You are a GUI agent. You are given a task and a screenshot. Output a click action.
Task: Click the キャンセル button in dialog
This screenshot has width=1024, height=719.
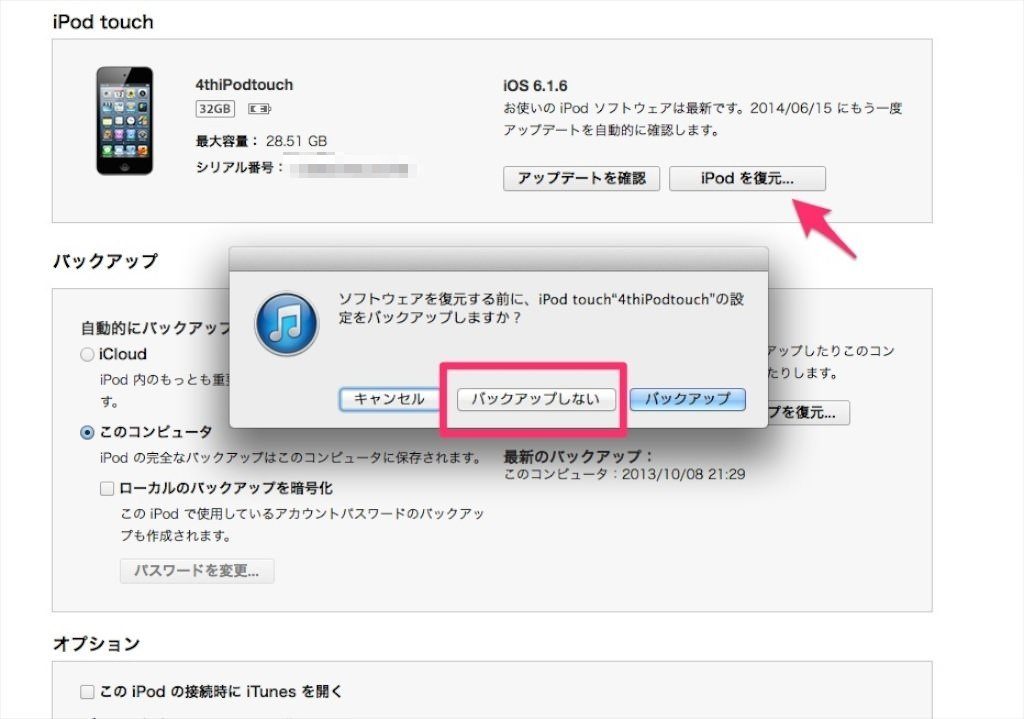[389, 399]
